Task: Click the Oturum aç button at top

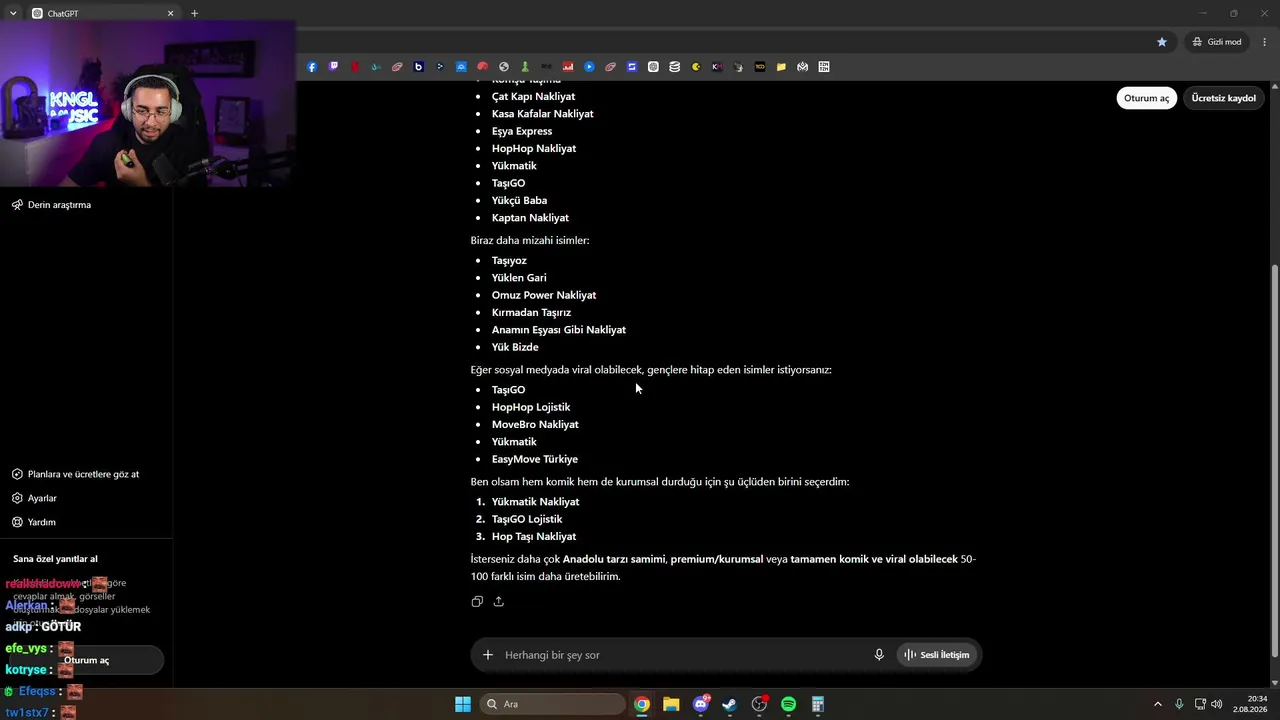Action: click(1146, 98)
